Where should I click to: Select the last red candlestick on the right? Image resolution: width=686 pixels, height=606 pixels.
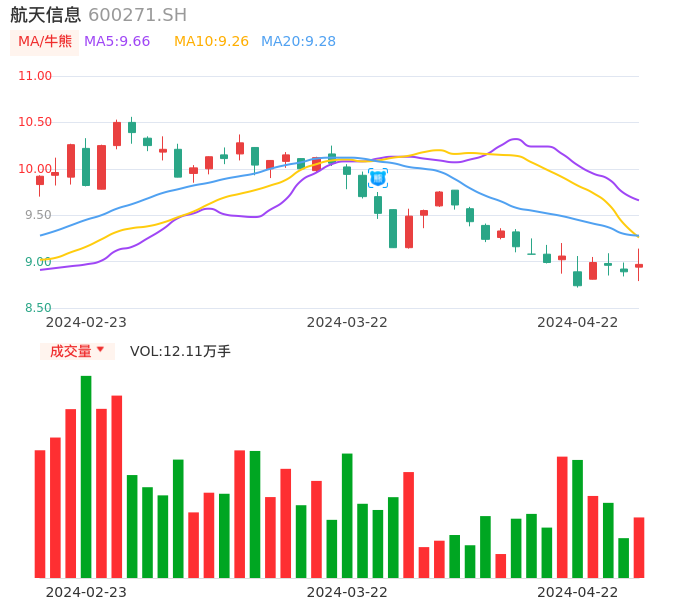(639, 265)
